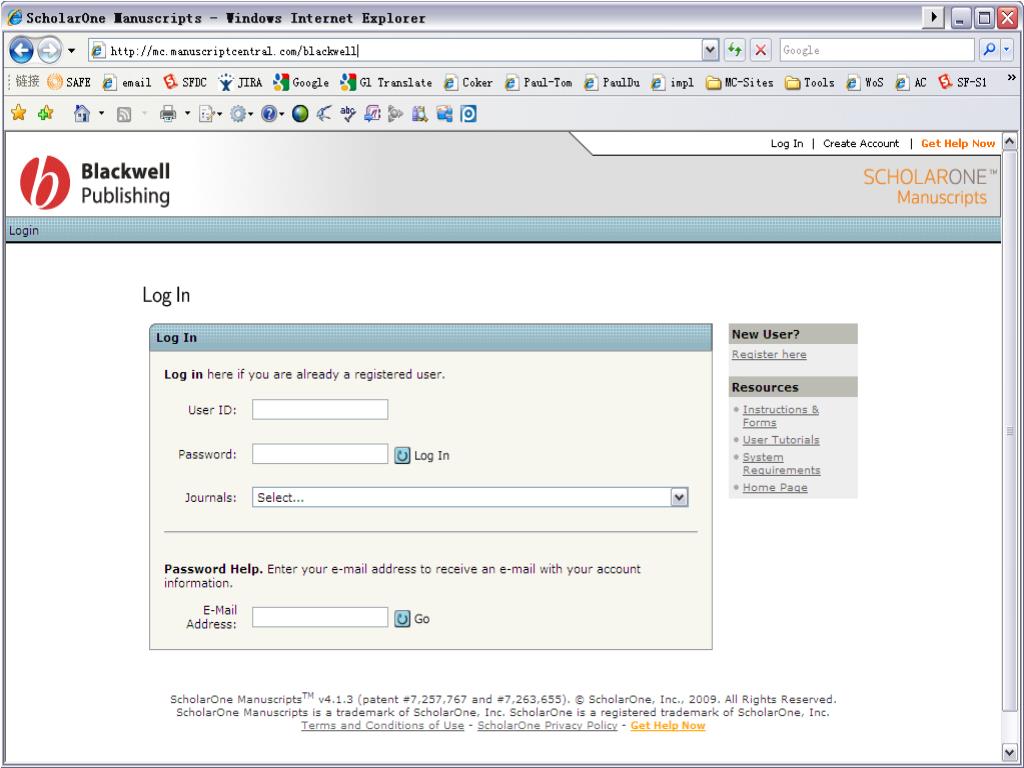Screen dimensions: 1024x768
Task: Open the impl bookmark
Action: [x=673, y=82]
